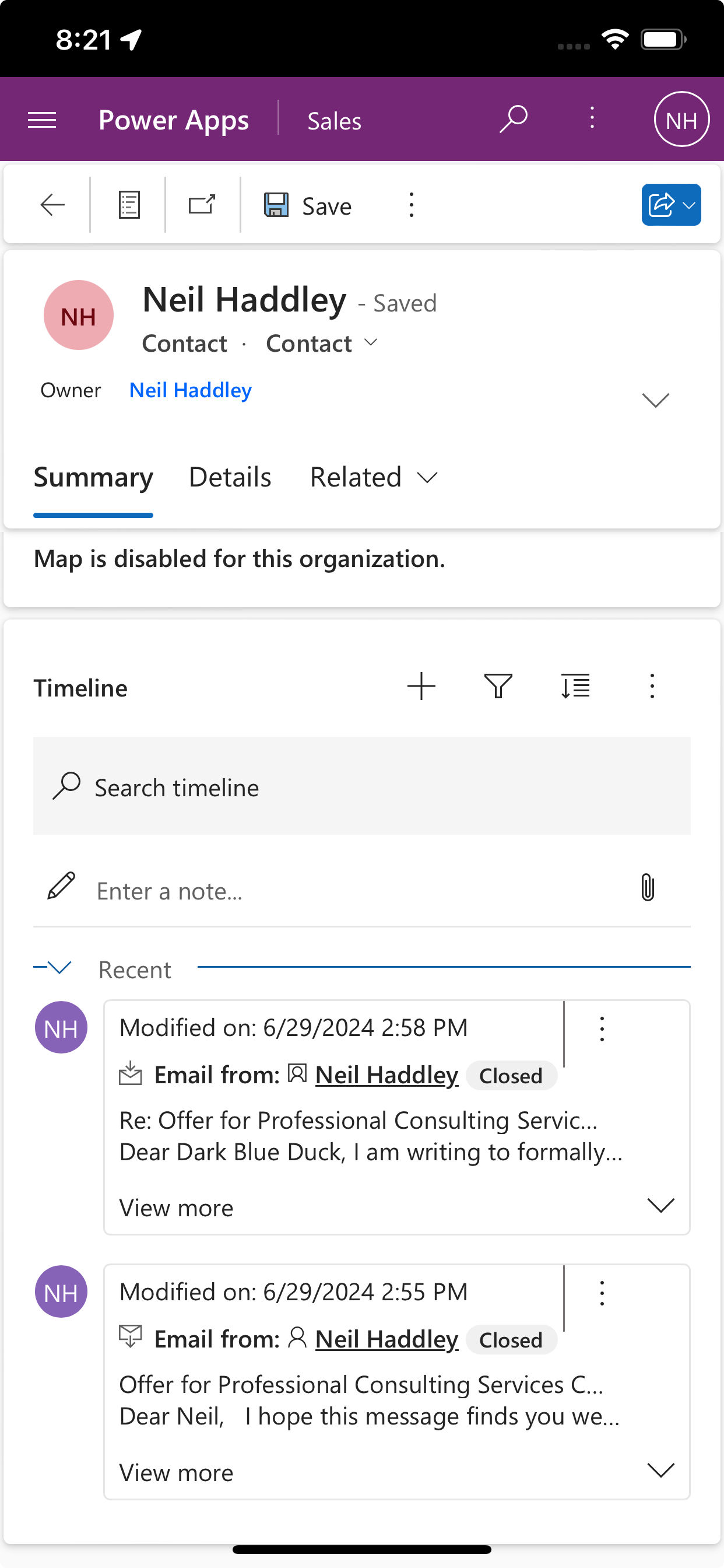
Task: Click View more on 2:55 PM email
Action: pos(177,1473)
